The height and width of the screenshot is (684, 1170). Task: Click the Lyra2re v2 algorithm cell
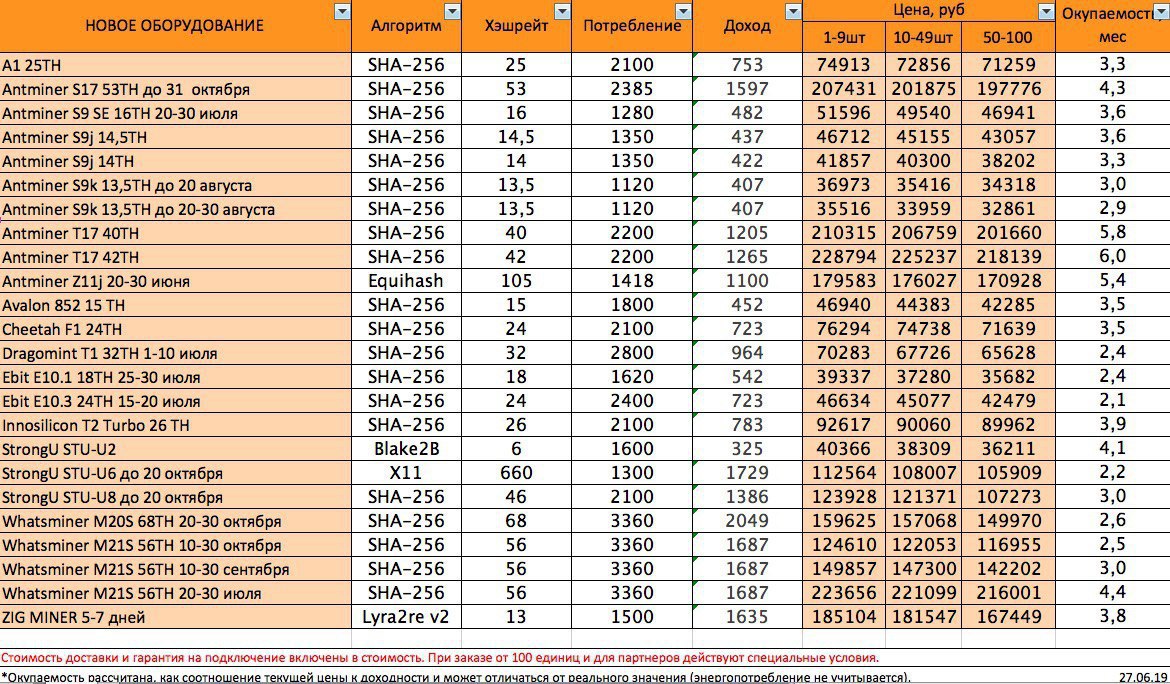(x=406, y=617)
